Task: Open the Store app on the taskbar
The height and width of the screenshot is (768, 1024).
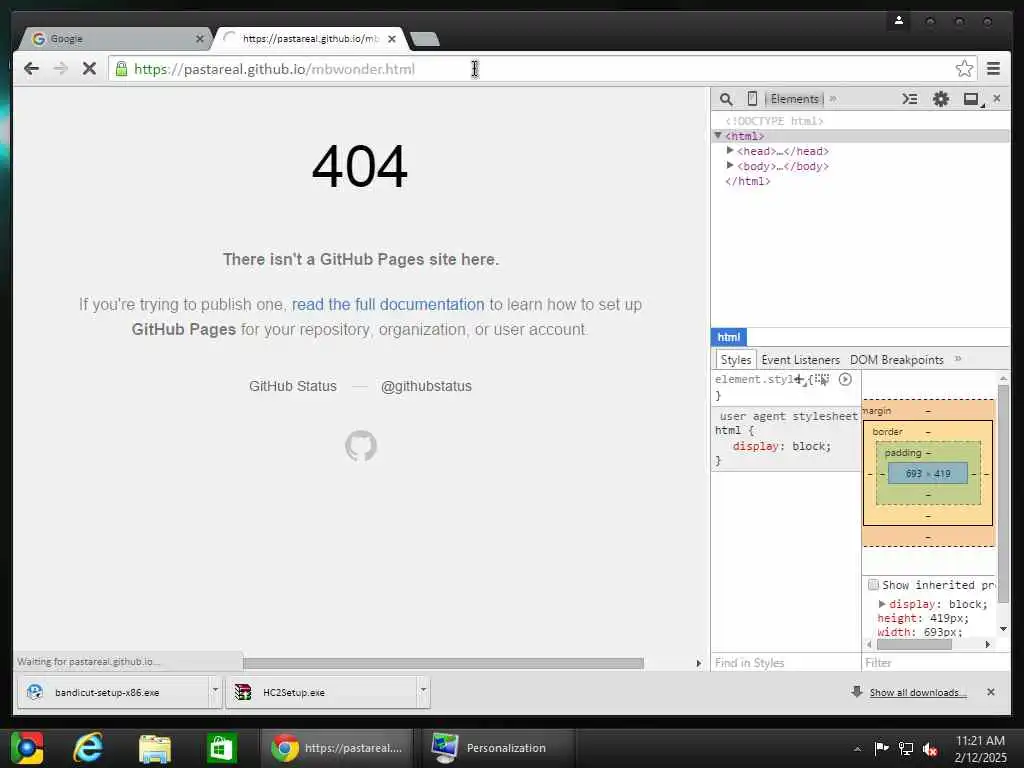Action: point(221,748)
